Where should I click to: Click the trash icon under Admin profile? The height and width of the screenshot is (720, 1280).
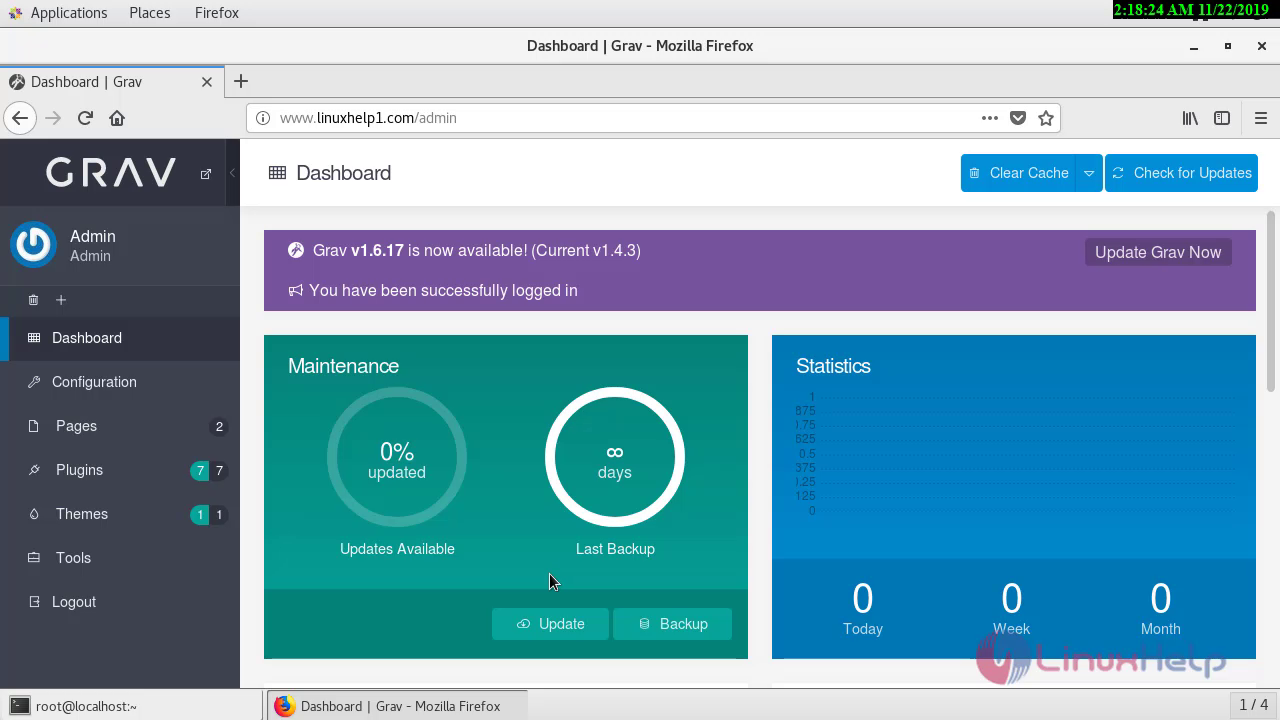click(33, 300)
